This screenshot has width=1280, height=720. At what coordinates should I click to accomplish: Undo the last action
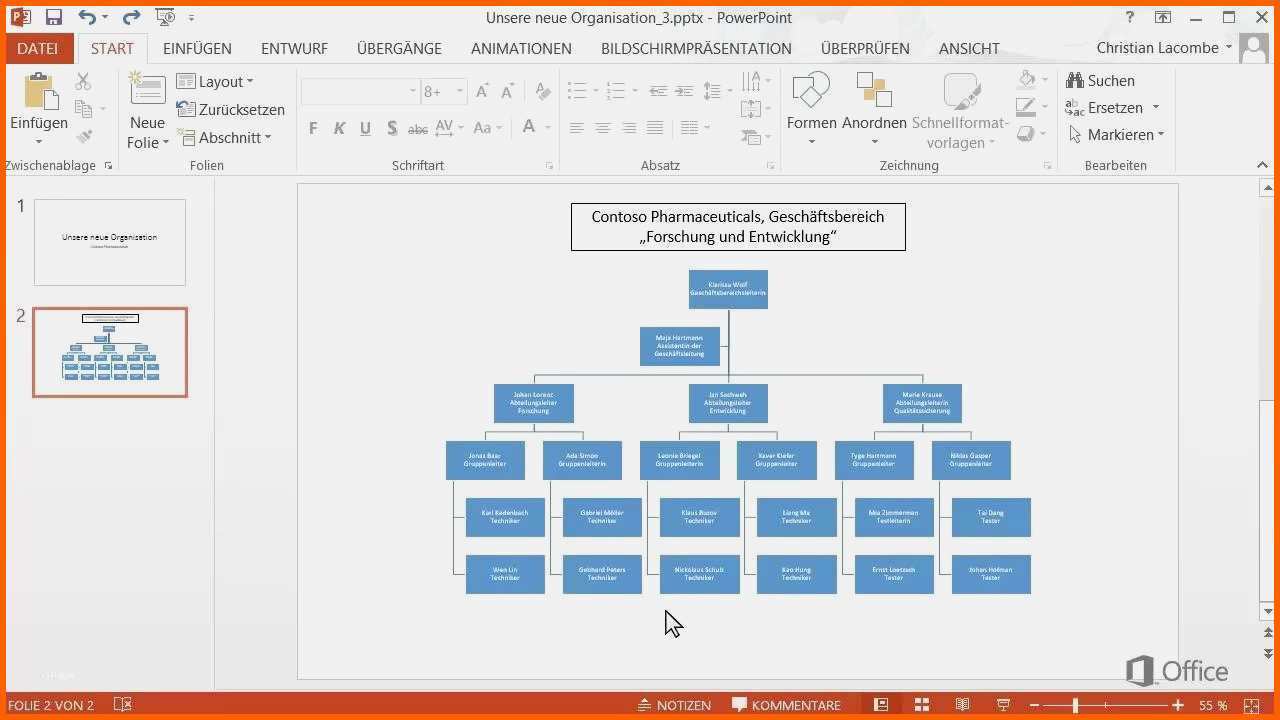tap(87, 17)
